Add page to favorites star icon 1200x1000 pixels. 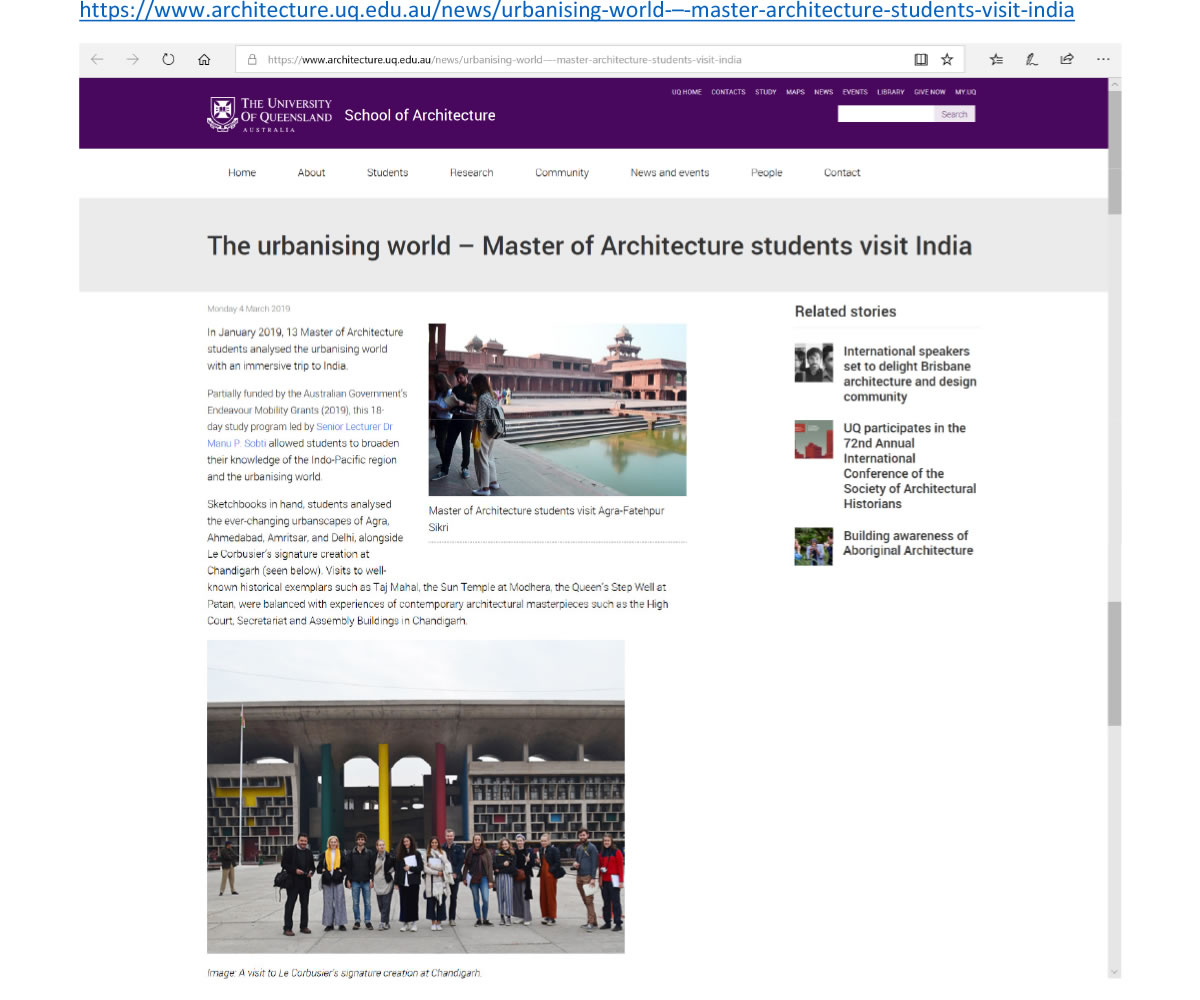(x=947, y=60)
